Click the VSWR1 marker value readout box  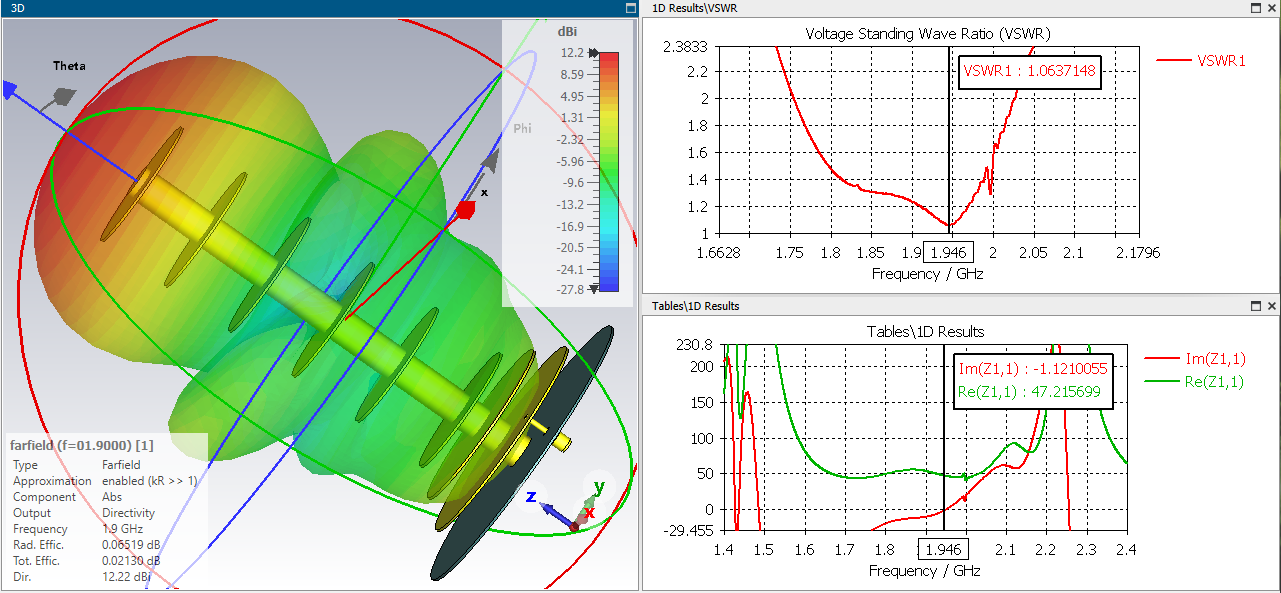1029,71
